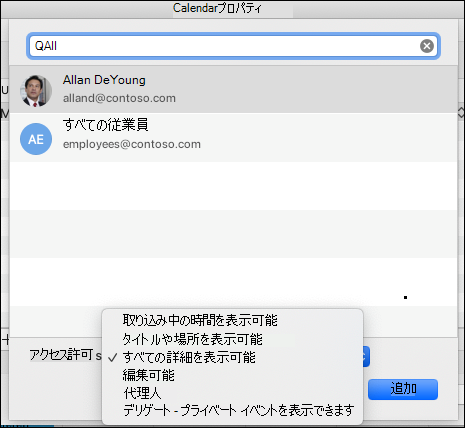Clear the search field with the X icon
Screen dimensions: 465x428
click(x=427, y=46)
